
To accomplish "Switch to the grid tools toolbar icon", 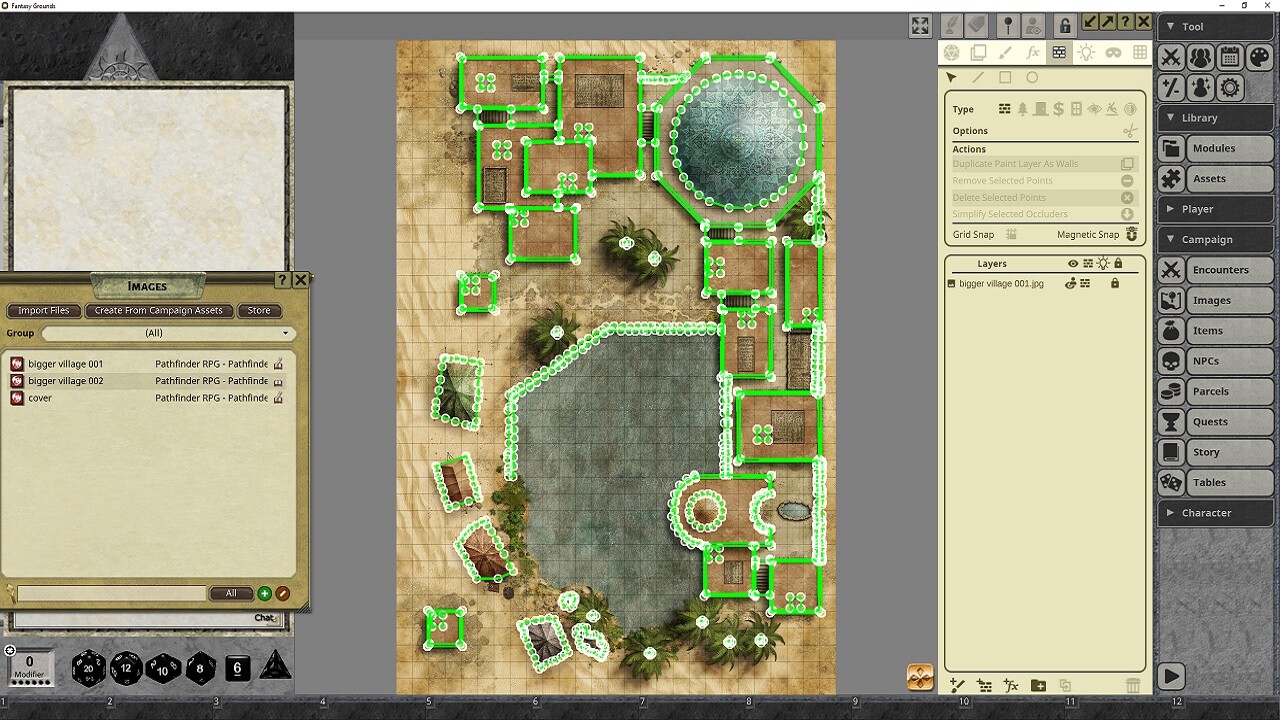I will (1139, 52).
